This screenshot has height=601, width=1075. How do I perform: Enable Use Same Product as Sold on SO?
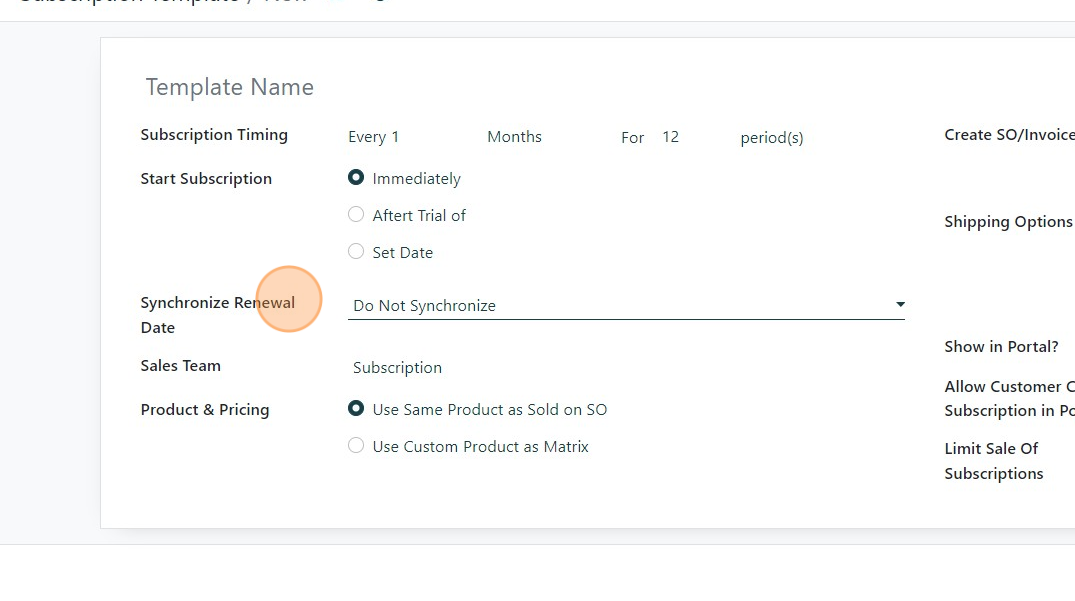point(356,409)
